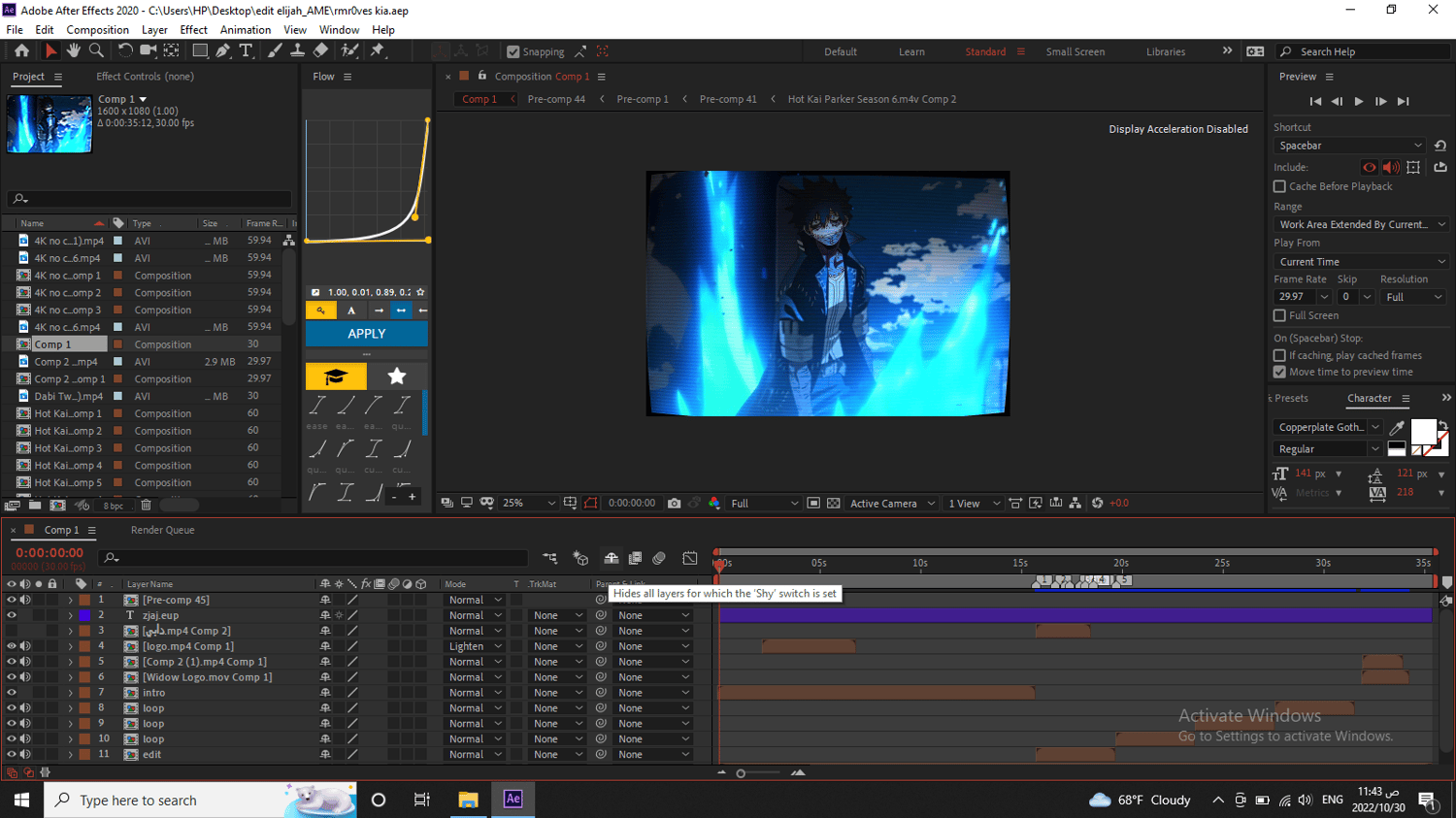Open the 25% magnification dropdown

(529, 503)
